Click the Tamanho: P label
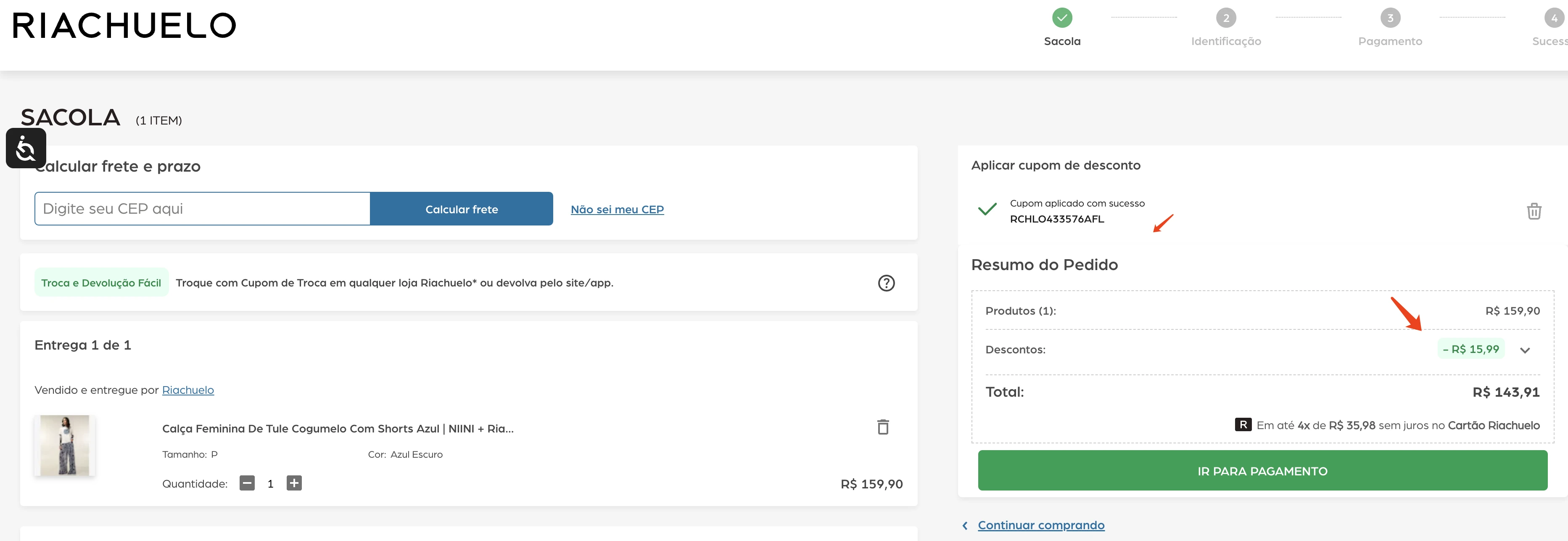The width and height of the screenshot is (1568, 541). coord(190,454)
